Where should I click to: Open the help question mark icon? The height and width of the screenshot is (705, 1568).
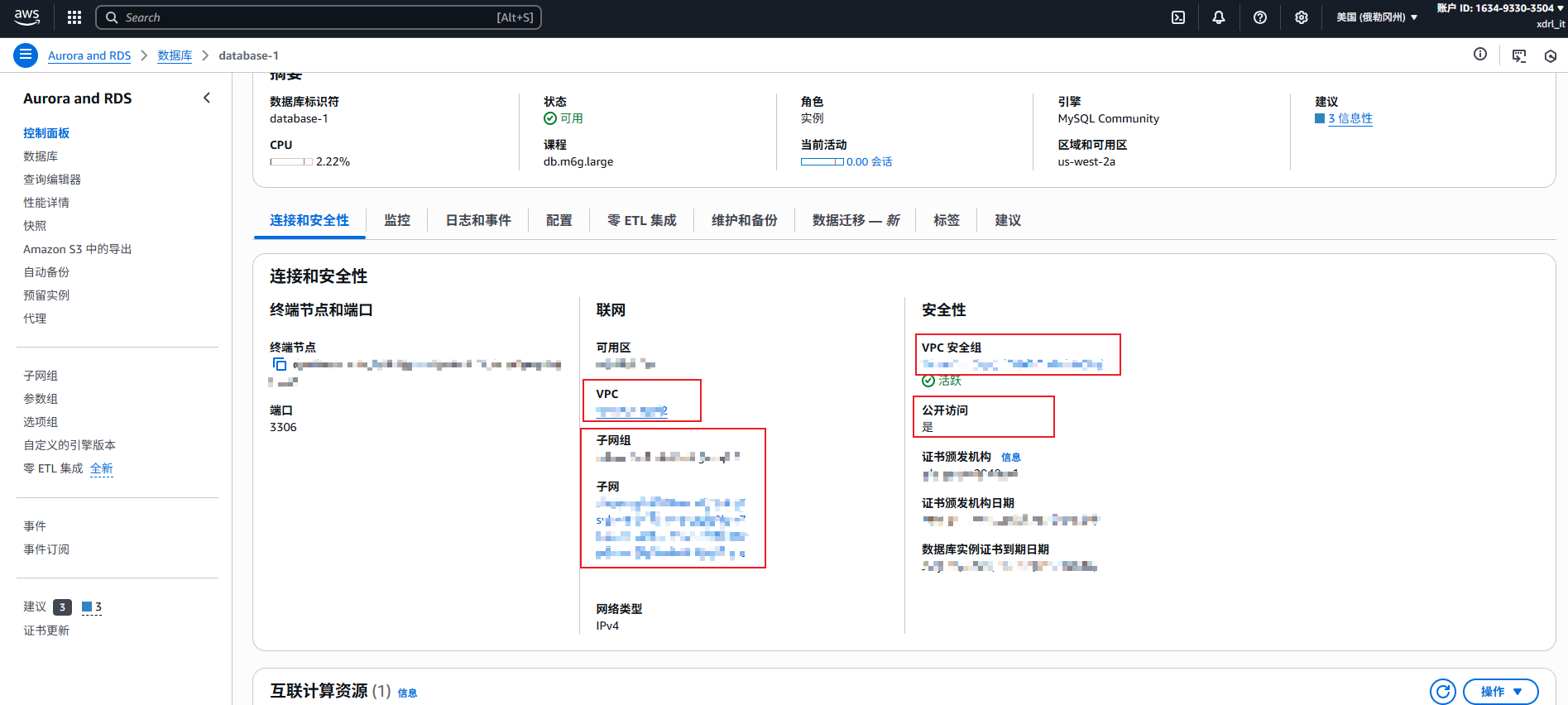[1260, 17]
